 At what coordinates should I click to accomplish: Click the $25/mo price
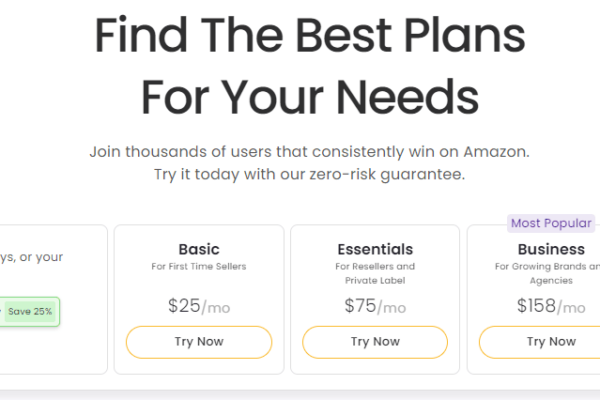[199, 306]
